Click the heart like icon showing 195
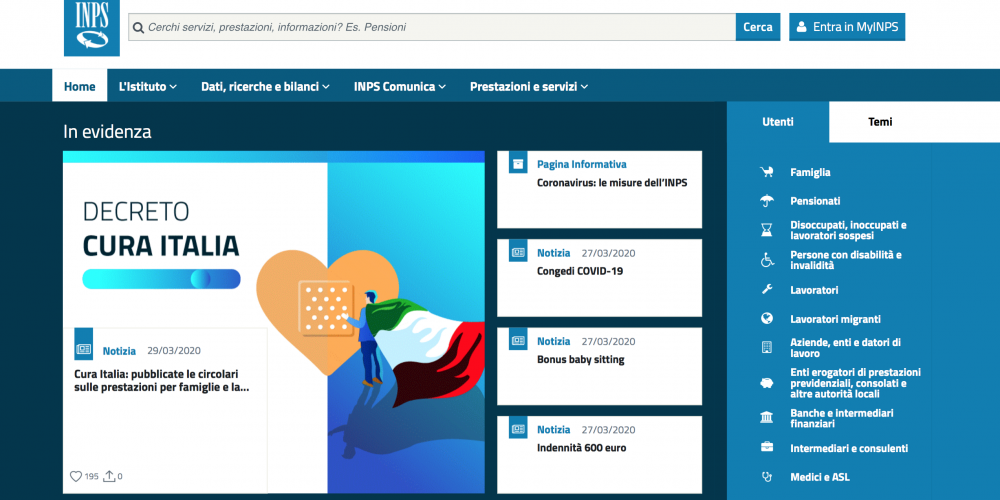 (76, 476)
